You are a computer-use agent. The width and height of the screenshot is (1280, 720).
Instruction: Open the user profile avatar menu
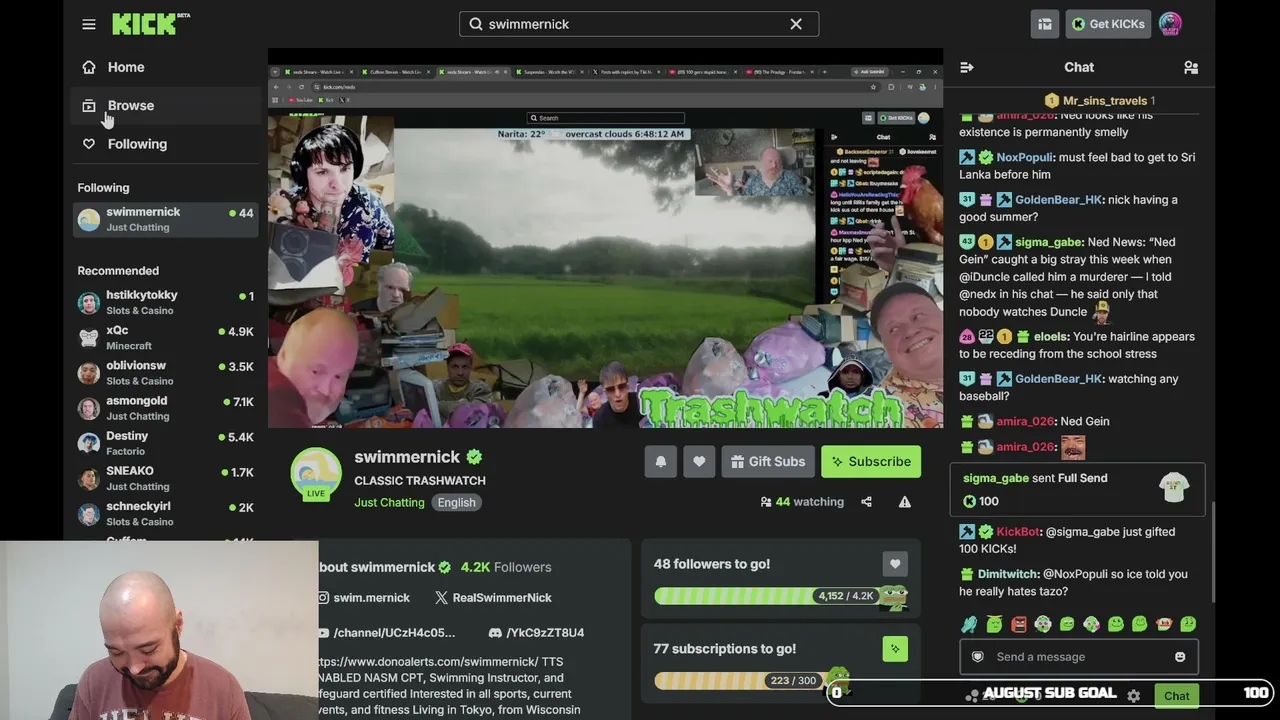[x=1170, y=24]
